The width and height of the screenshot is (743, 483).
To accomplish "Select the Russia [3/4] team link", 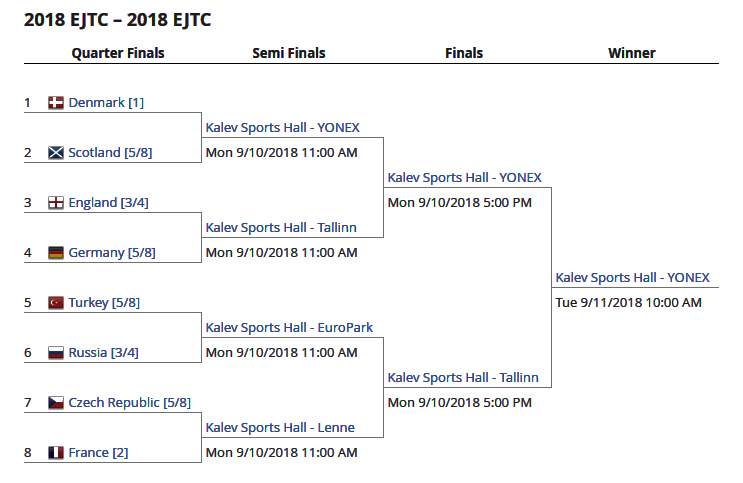I will tap(103, 353).
